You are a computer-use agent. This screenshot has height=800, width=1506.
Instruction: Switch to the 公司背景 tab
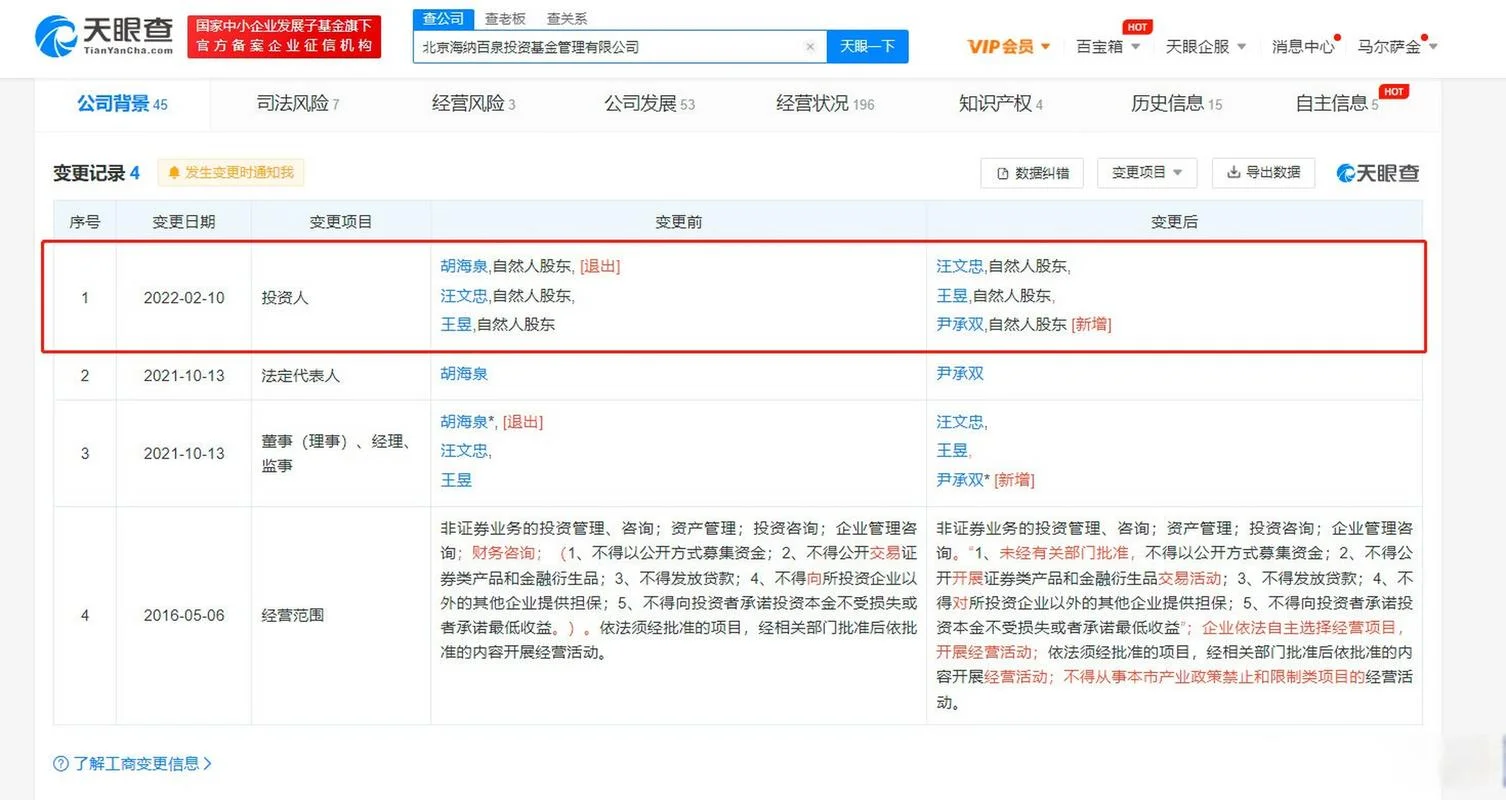point(122,103)
